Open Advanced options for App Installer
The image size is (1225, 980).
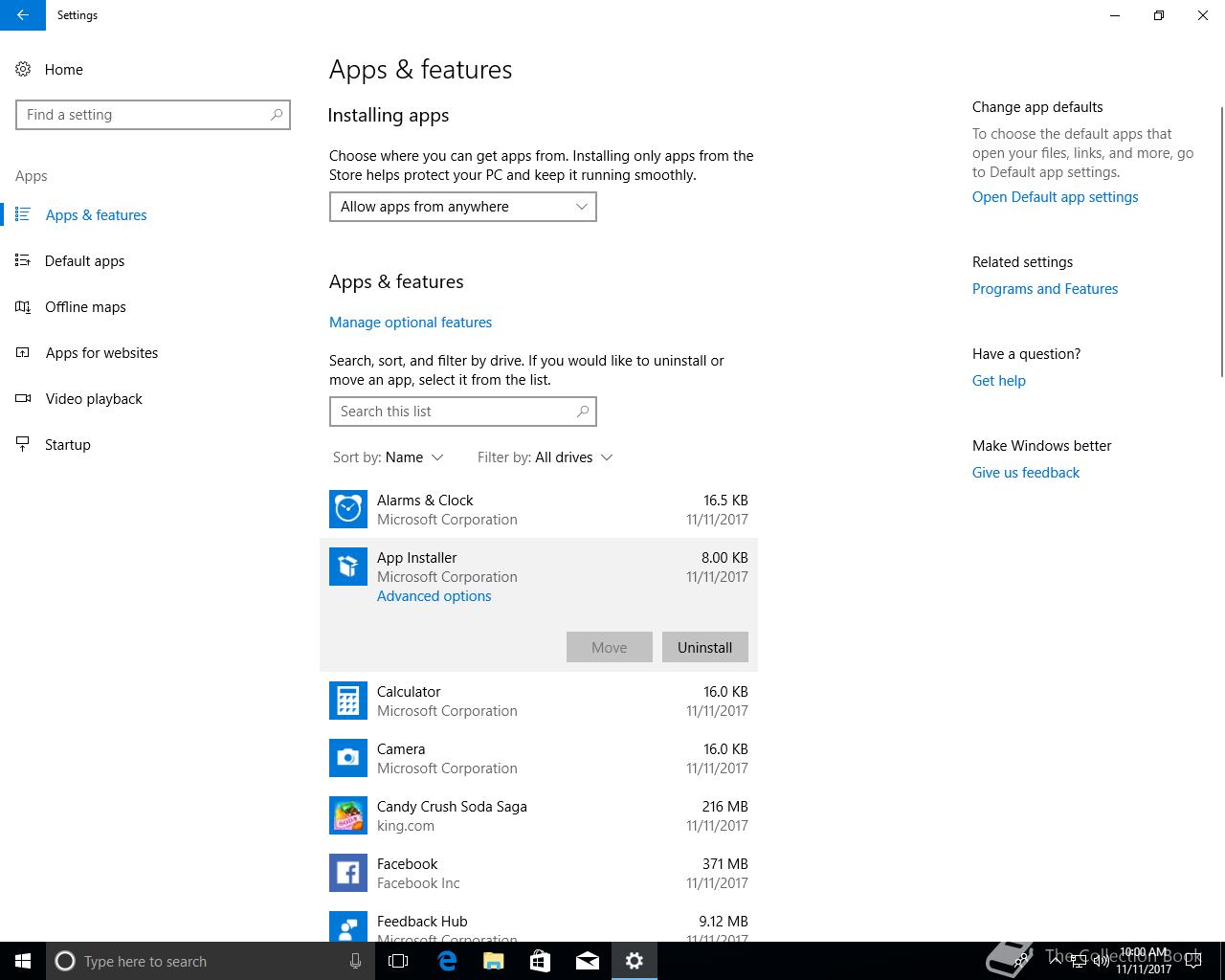[434, 595]
